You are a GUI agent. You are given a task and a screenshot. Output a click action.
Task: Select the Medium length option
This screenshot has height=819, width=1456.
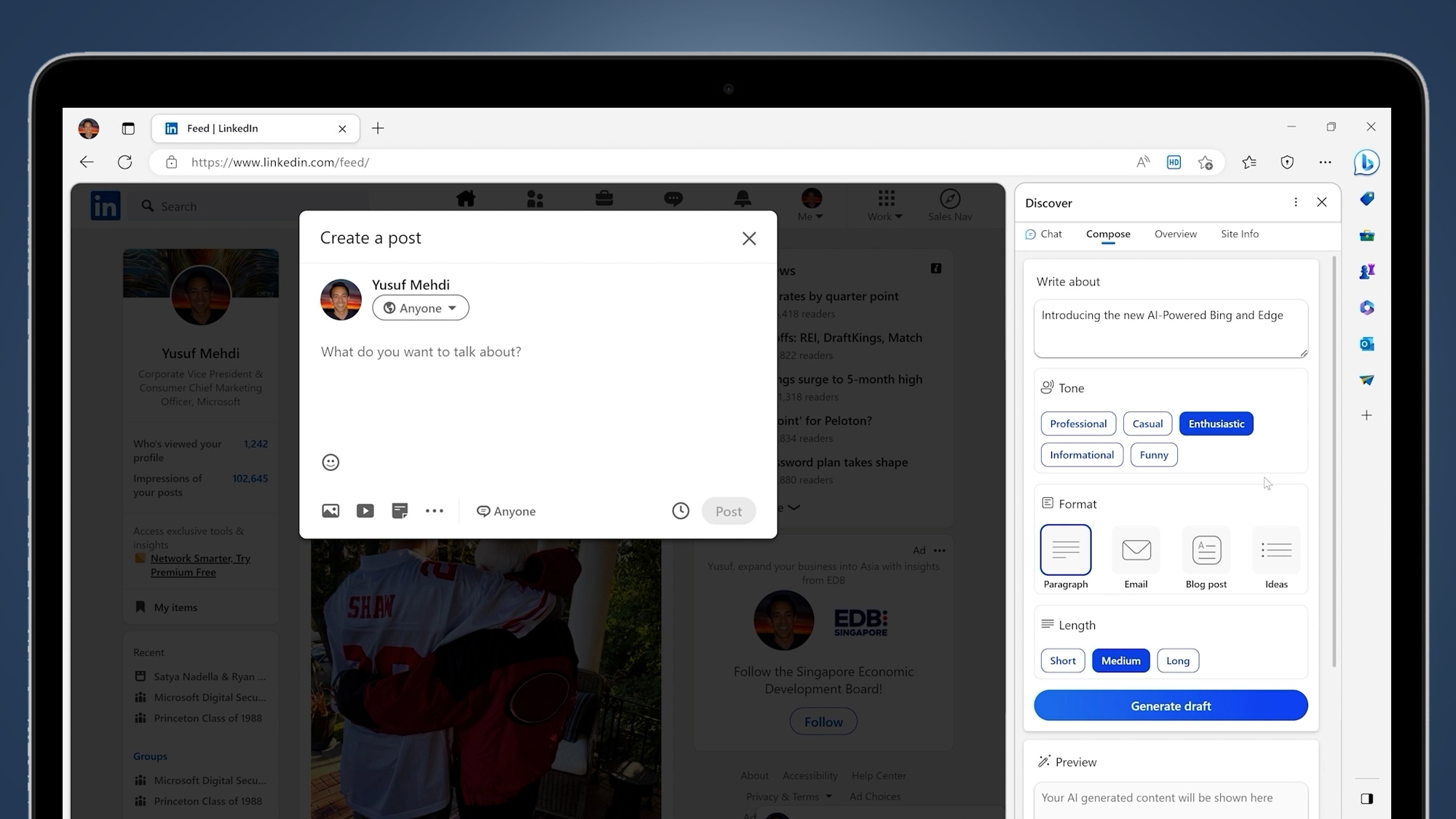point(1121,660)
